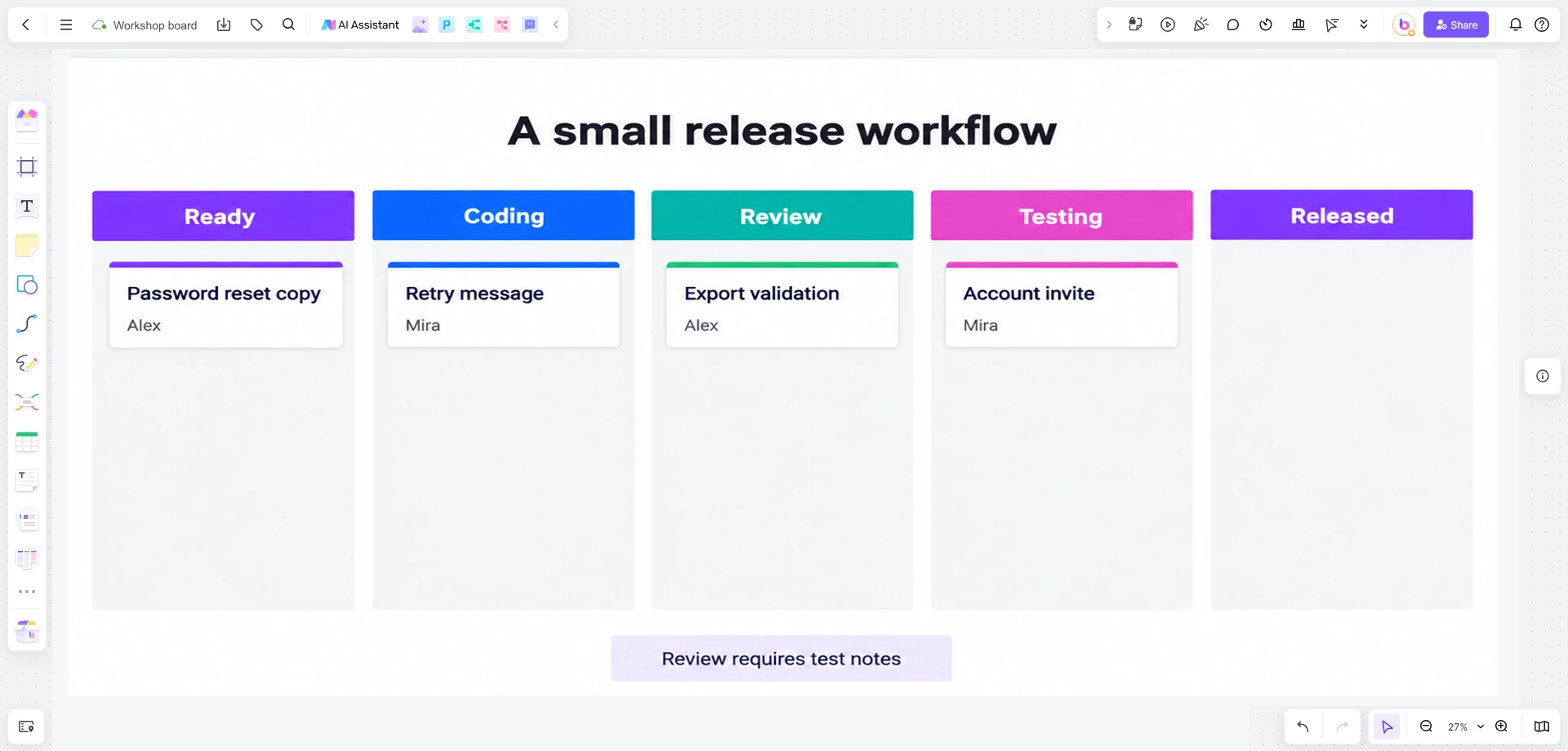Open the 27% zoom level dropdown
This screenshot has height=751, width=1568.
(1465, 726)
